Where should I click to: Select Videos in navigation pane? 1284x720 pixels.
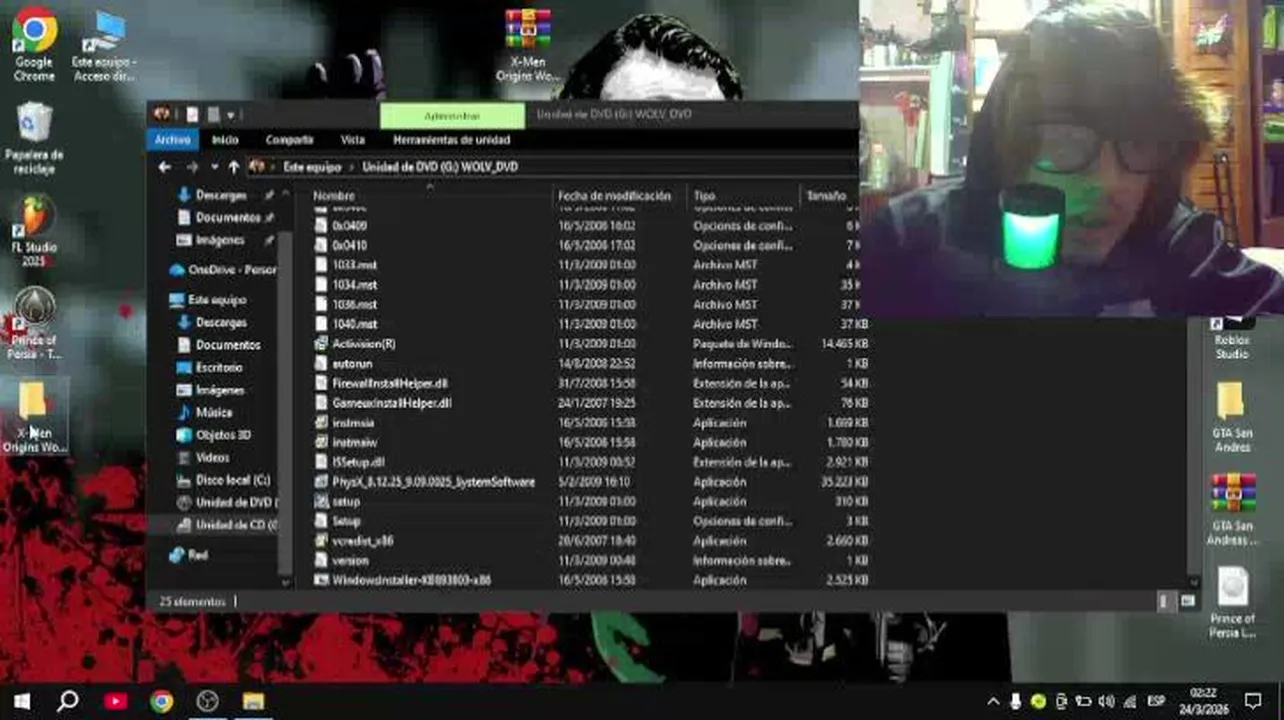click(212, 457)
